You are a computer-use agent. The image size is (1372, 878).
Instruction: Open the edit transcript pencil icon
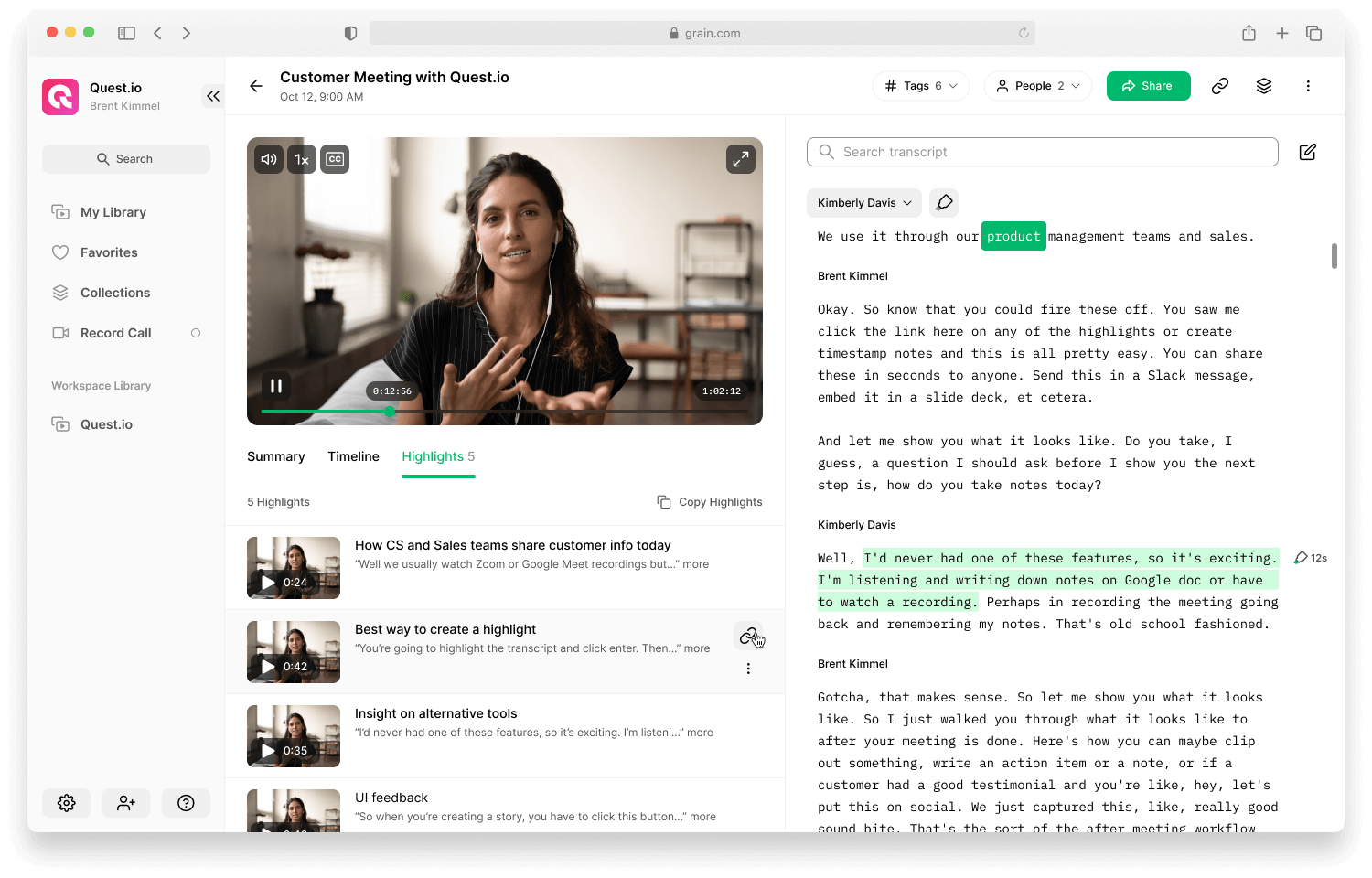pyautogui.click(x=1308, y=152)
